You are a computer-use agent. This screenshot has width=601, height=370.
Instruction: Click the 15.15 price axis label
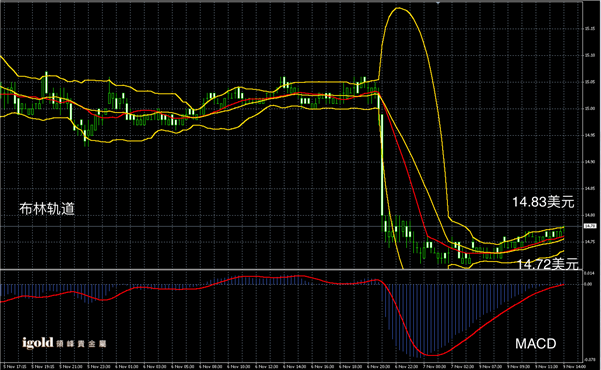point(590,28)
